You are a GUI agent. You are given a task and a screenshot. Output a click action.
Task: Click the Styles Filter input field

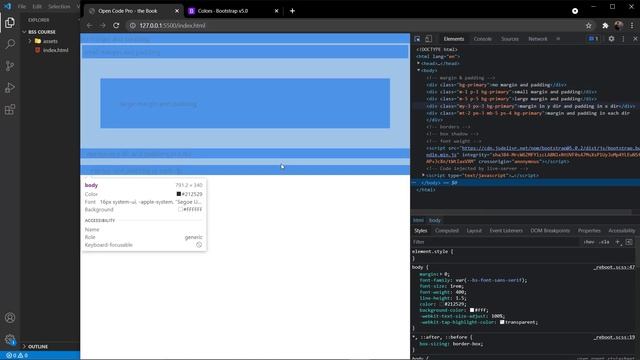click(x=496, y=242)
